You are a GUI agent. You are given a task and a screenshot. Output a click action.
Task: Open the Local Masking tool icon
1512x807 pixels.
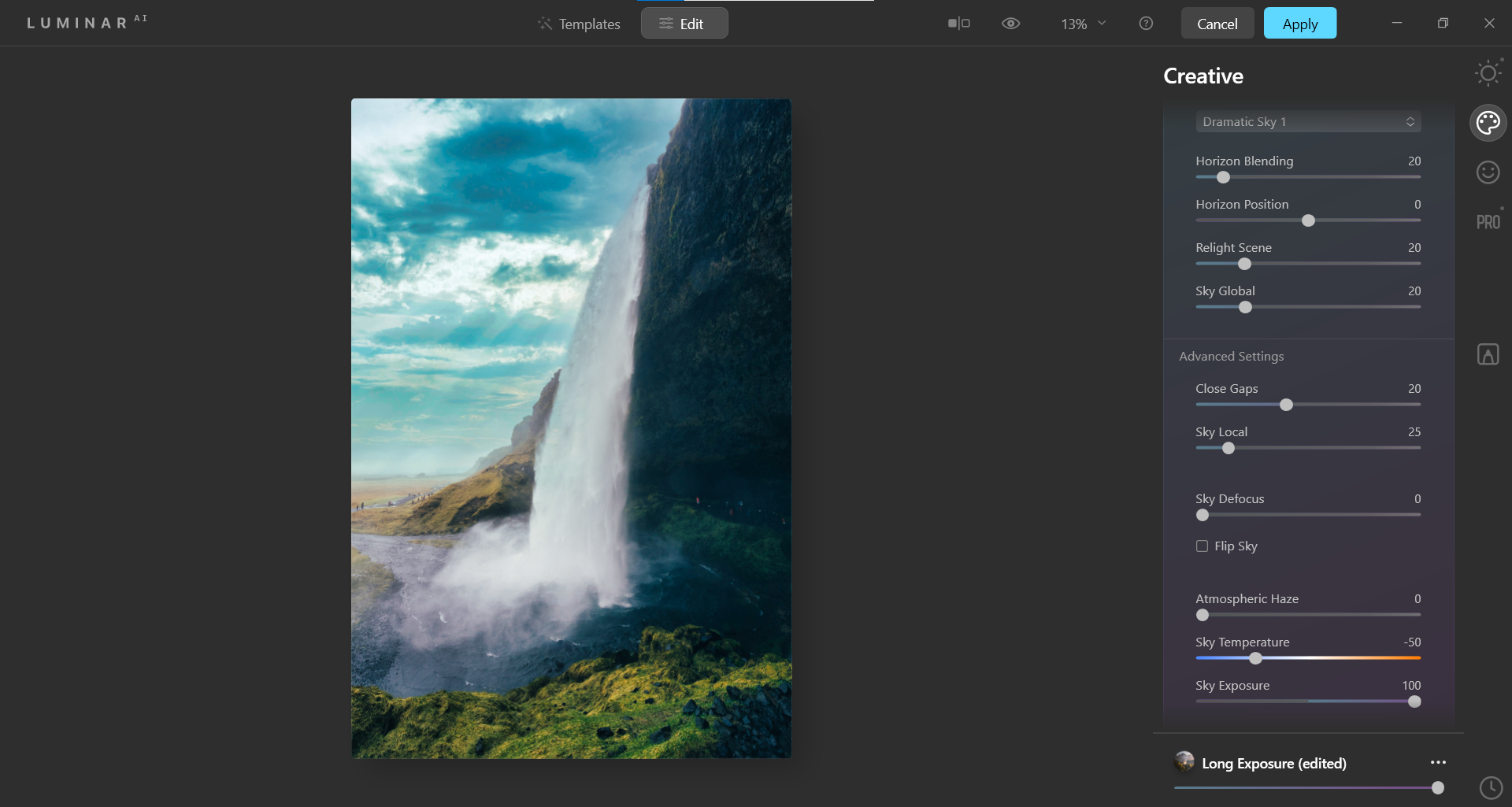click(1488, 354)
